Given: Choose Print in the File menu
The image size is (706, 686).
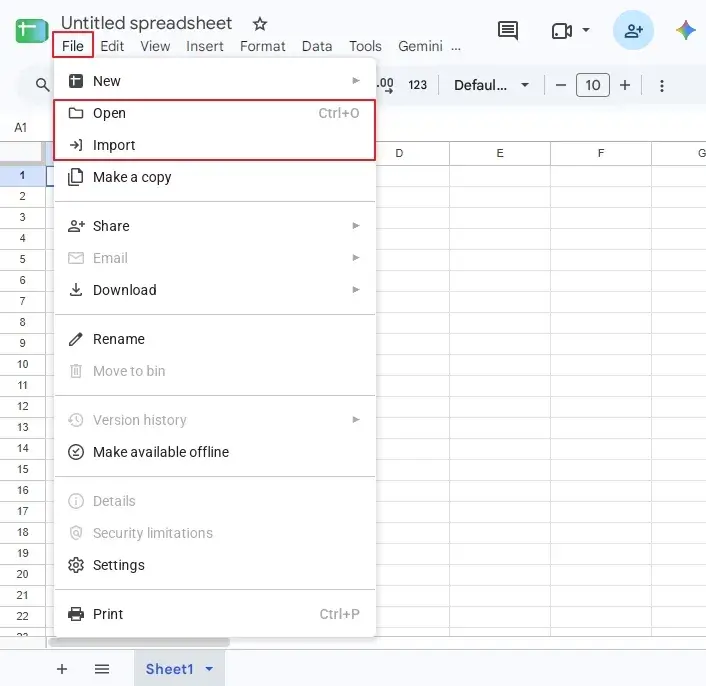Looking at the screenshot, I should (214, 614).
